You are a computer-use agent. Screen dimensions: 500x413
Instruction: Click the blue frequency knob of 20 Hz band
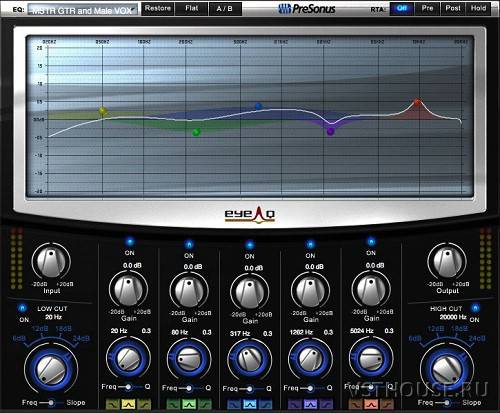[128, 359]
